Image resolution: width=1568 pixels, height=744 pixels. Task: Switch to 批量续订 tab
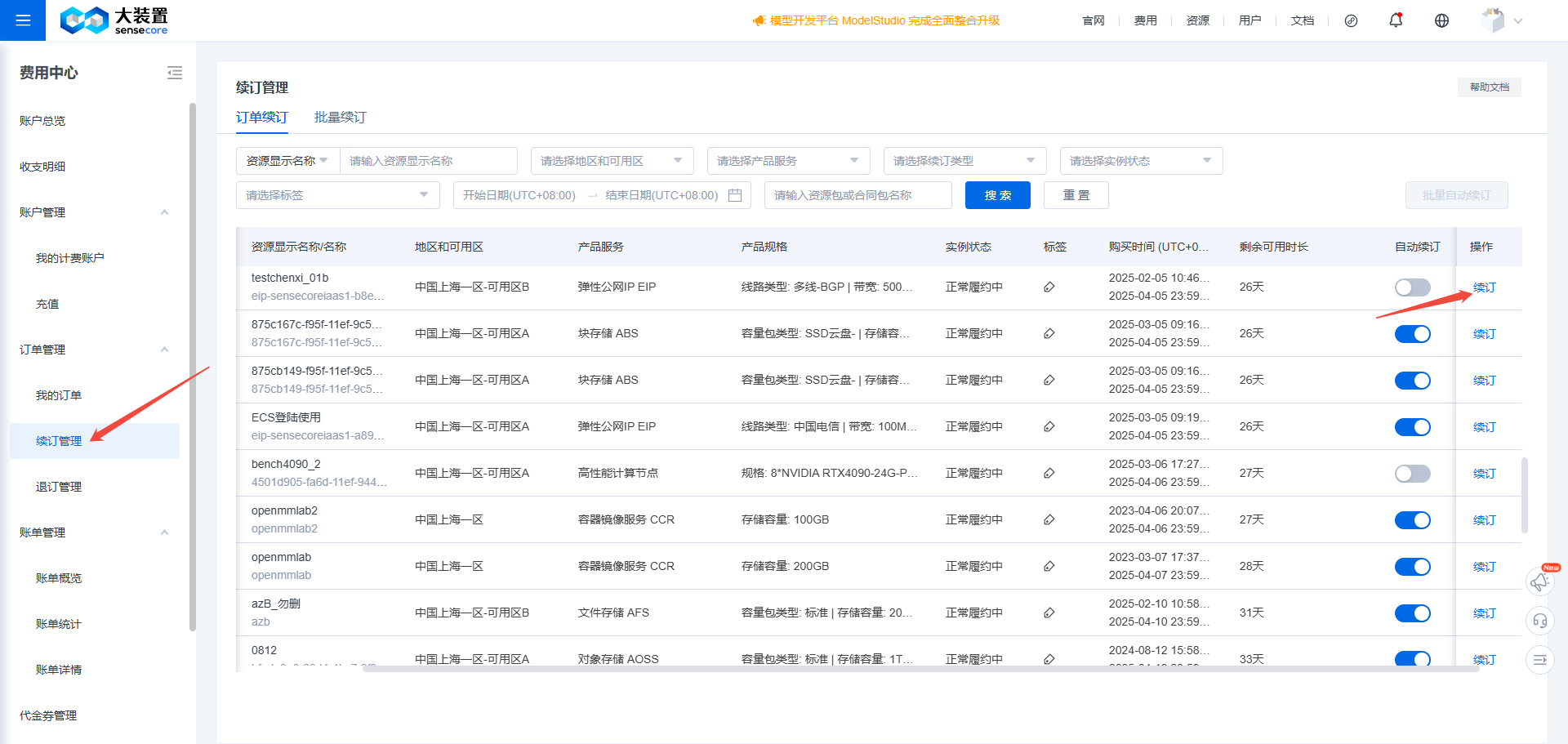(341, 118)
